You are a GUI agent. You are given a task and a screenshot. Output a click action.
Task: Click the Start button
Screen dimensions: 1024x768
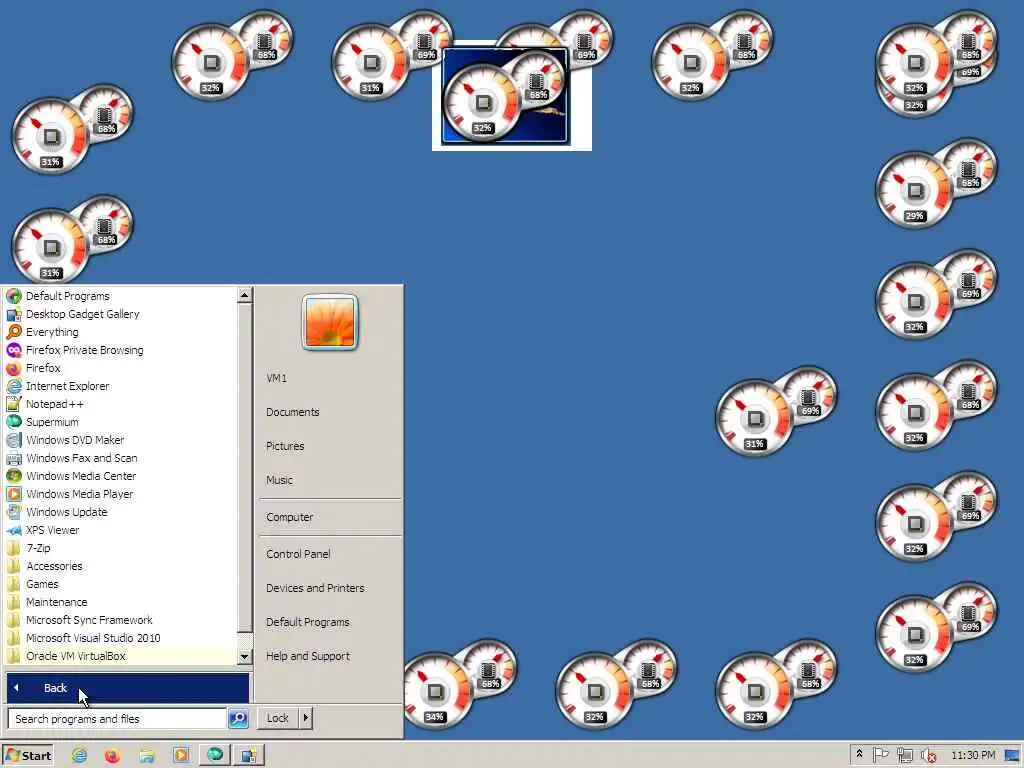(27, 756)
